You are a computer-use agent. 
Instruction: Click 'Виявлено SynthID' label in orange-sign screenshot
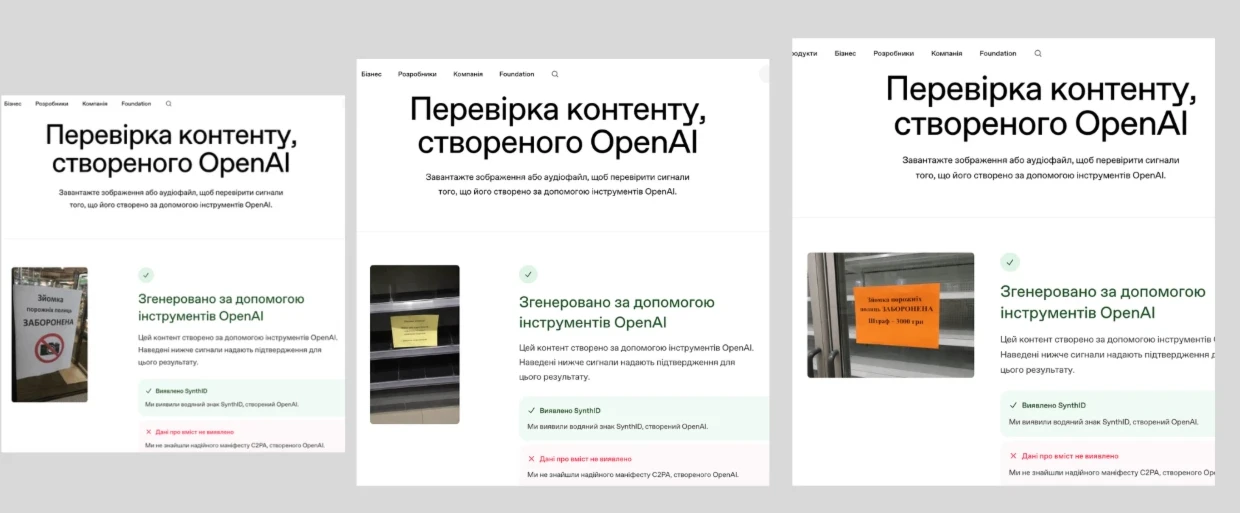click(1054, 405)
